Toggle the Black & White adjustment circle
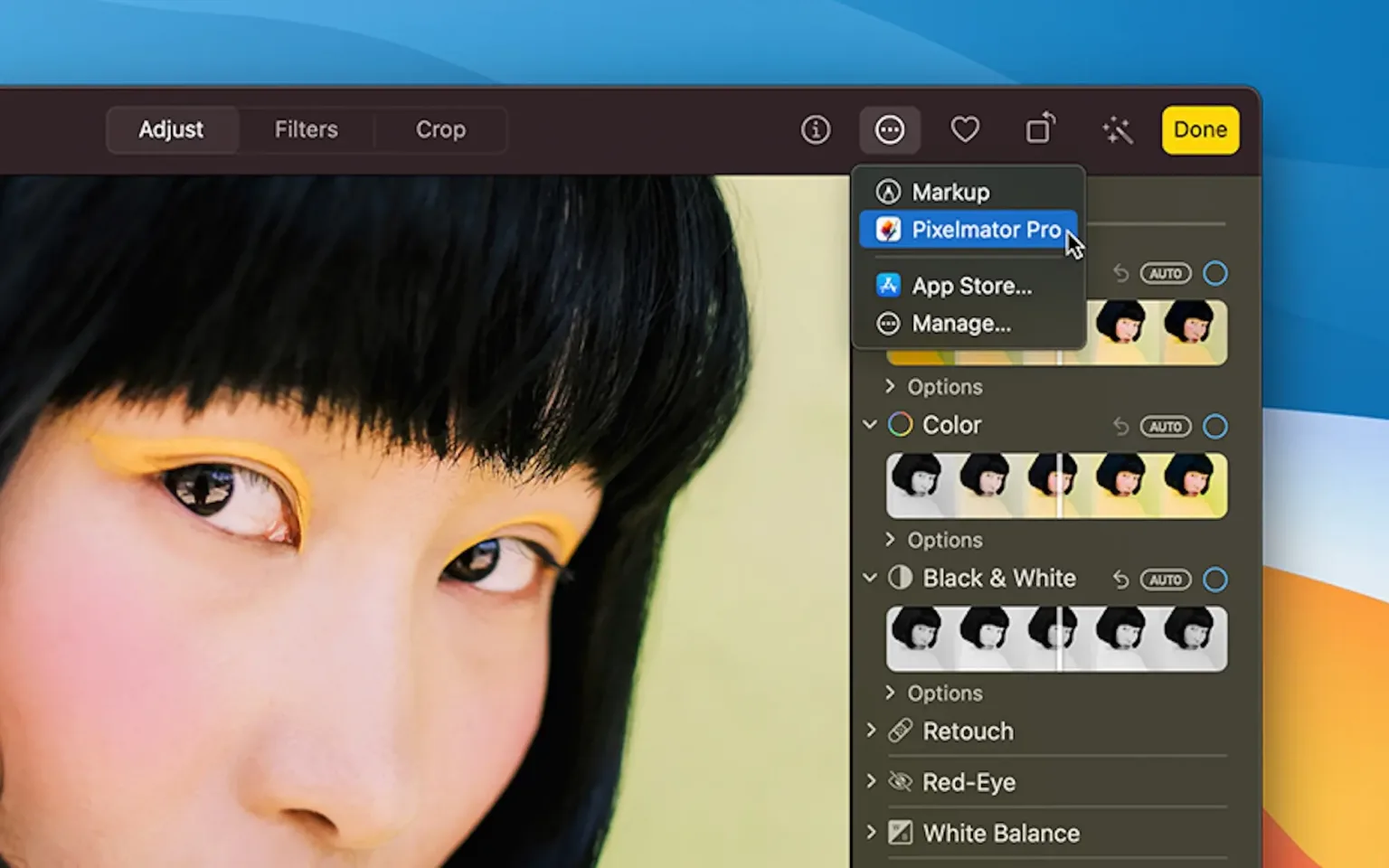Screen dimensions: 1389x868 click(x=1215, y=580)
